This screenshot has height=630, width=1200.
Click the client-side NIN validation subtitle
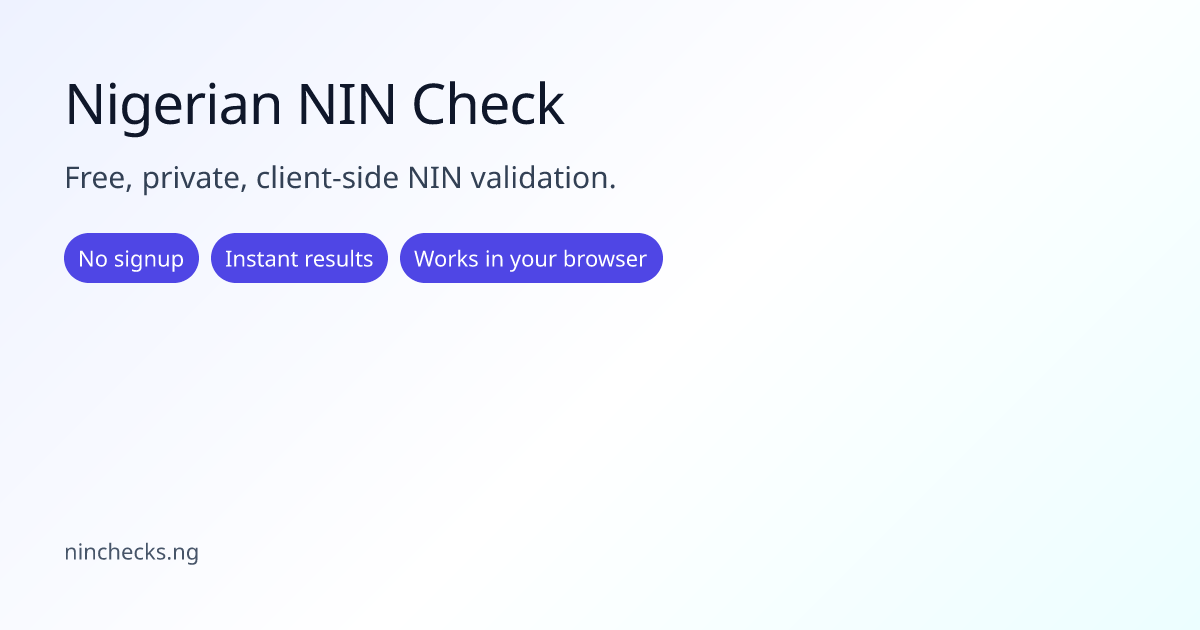click(340, 179)
